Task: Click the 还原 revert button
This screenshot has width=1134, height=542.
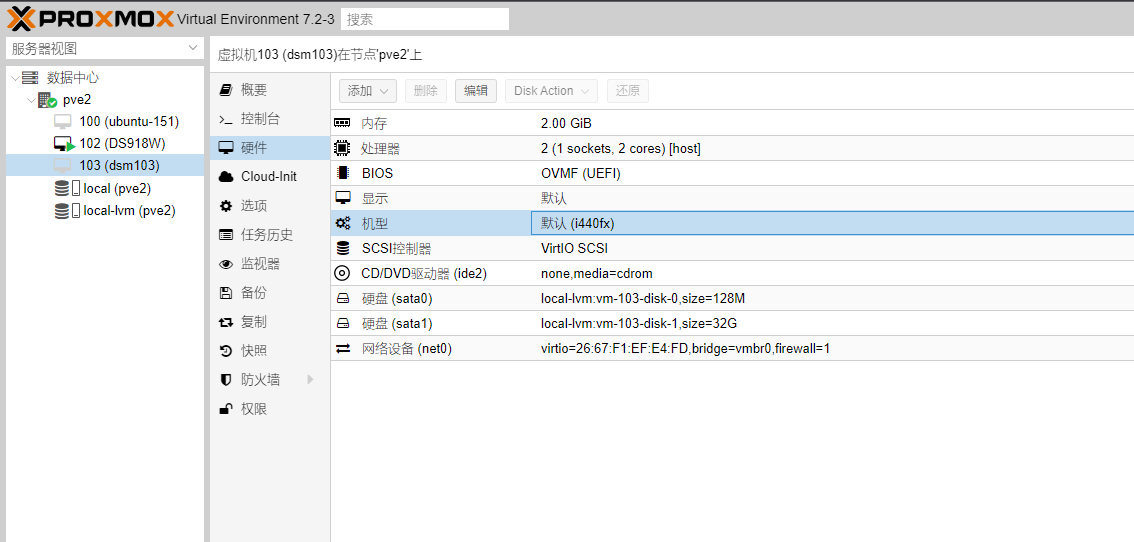Action: [x=628, y=90]
